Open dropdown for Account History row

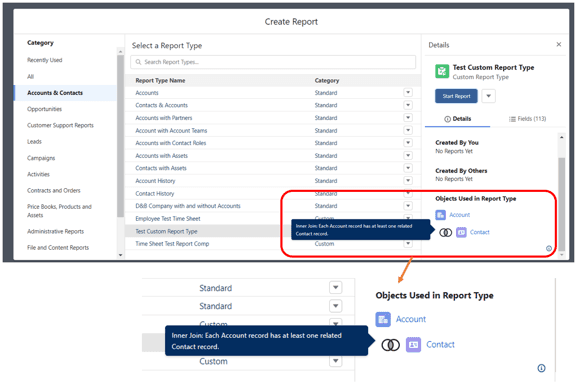pos(408,181)
